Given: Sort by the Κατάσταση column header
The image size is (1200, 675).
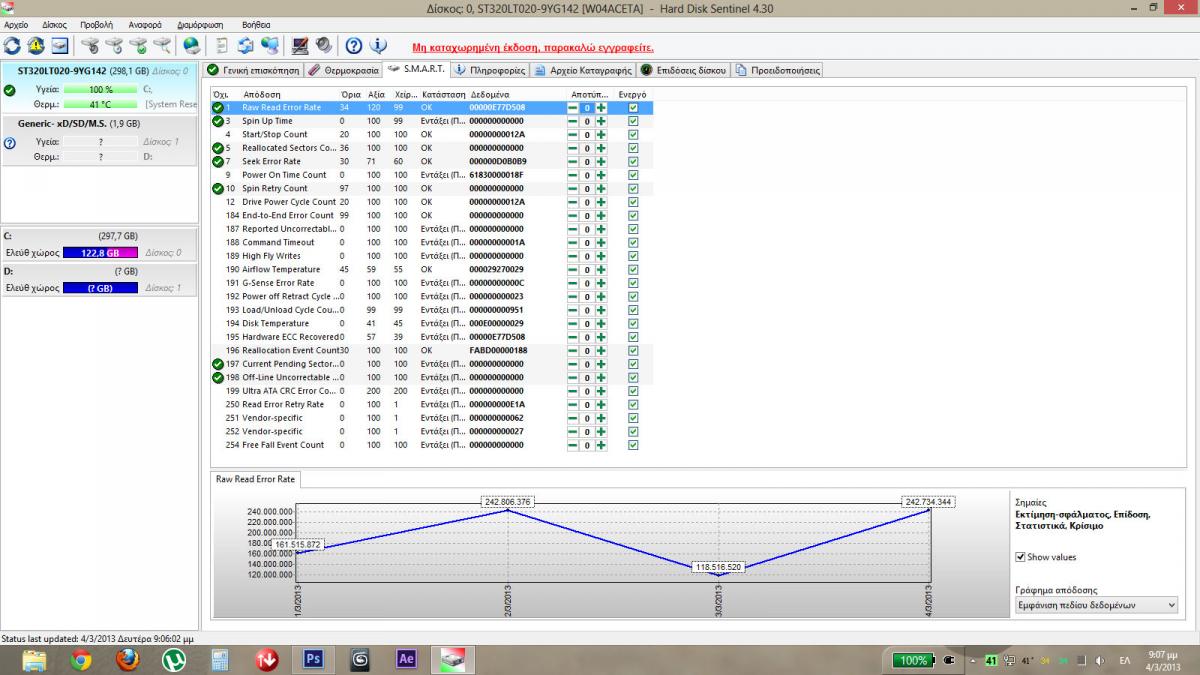Looking at the screenshot, I should click(x=444, y=93).
